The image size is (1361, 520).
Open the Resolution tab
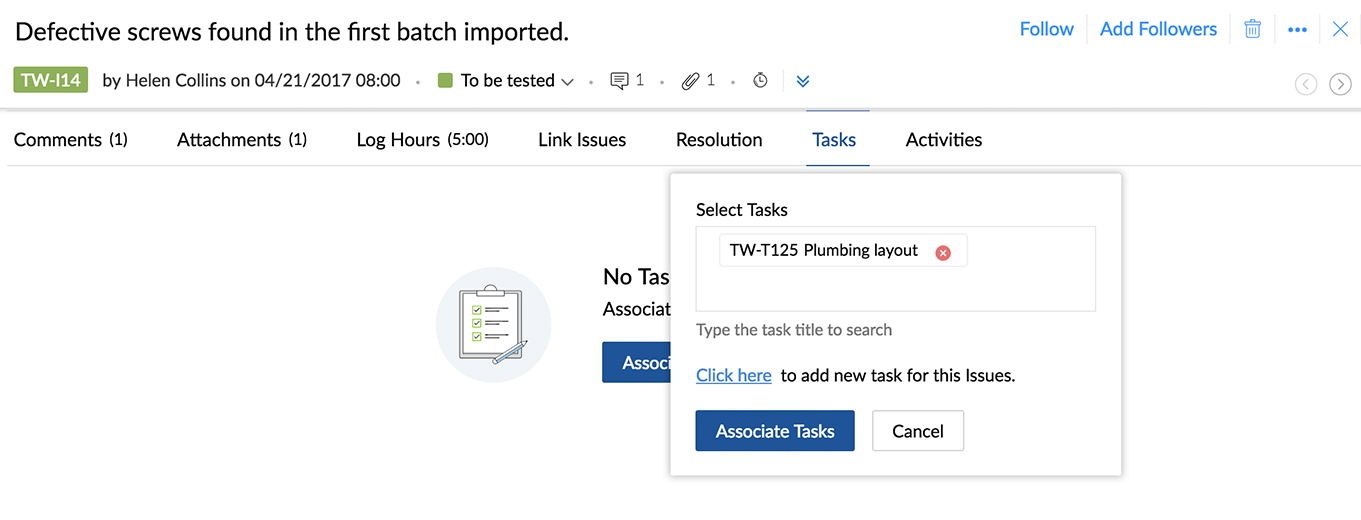pyautogui.click(x=719, y=140)
